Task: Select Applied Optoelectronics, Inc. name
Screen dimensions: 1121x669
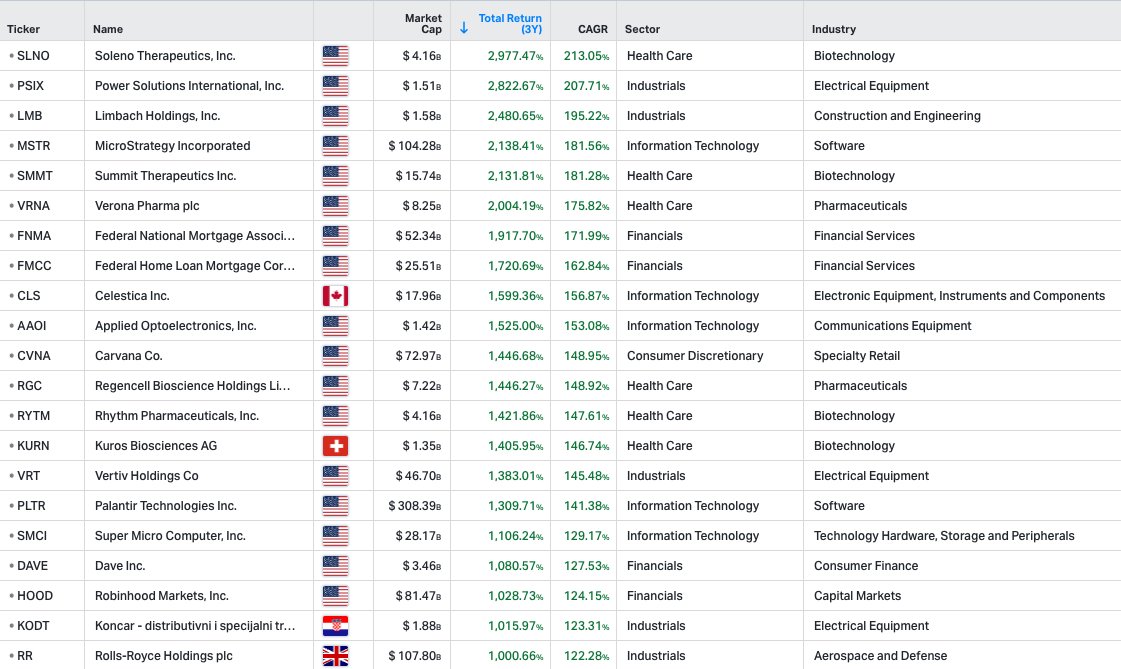Action: click(x=175, y=326)
